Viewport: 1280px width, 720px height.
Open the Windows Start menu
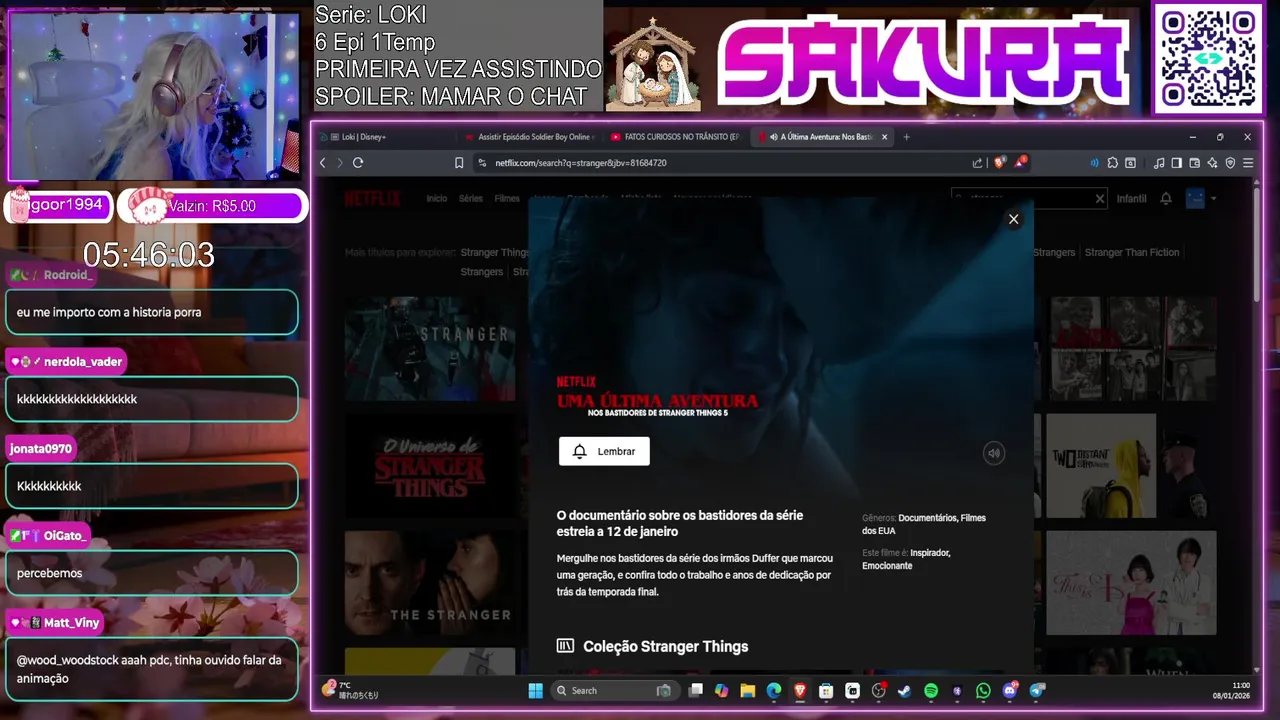[x=536, y=690]
